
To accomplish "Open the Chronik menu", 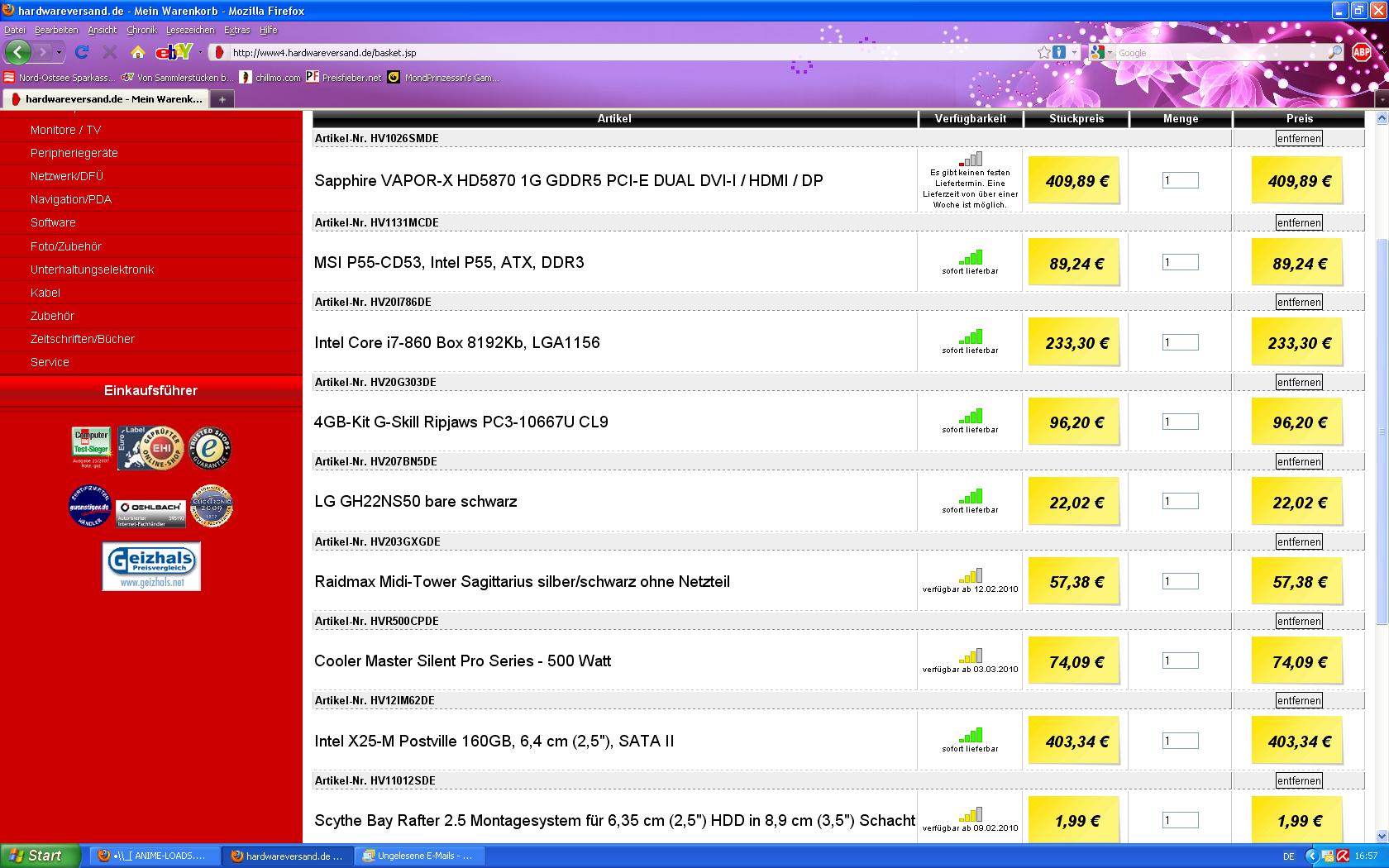I will coord(141,30).
